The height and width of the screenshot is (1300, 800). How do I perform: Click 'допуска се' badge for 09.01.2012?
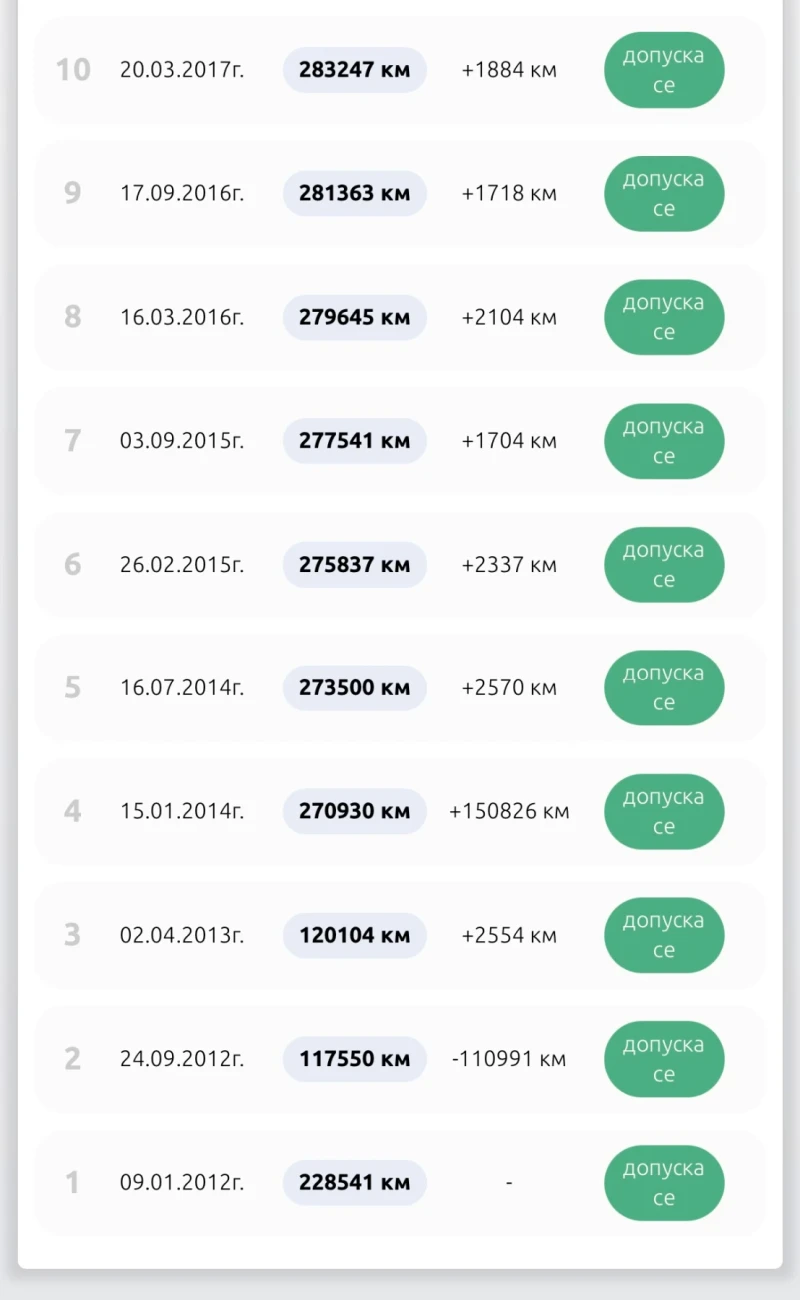[x=664, y=1182]
